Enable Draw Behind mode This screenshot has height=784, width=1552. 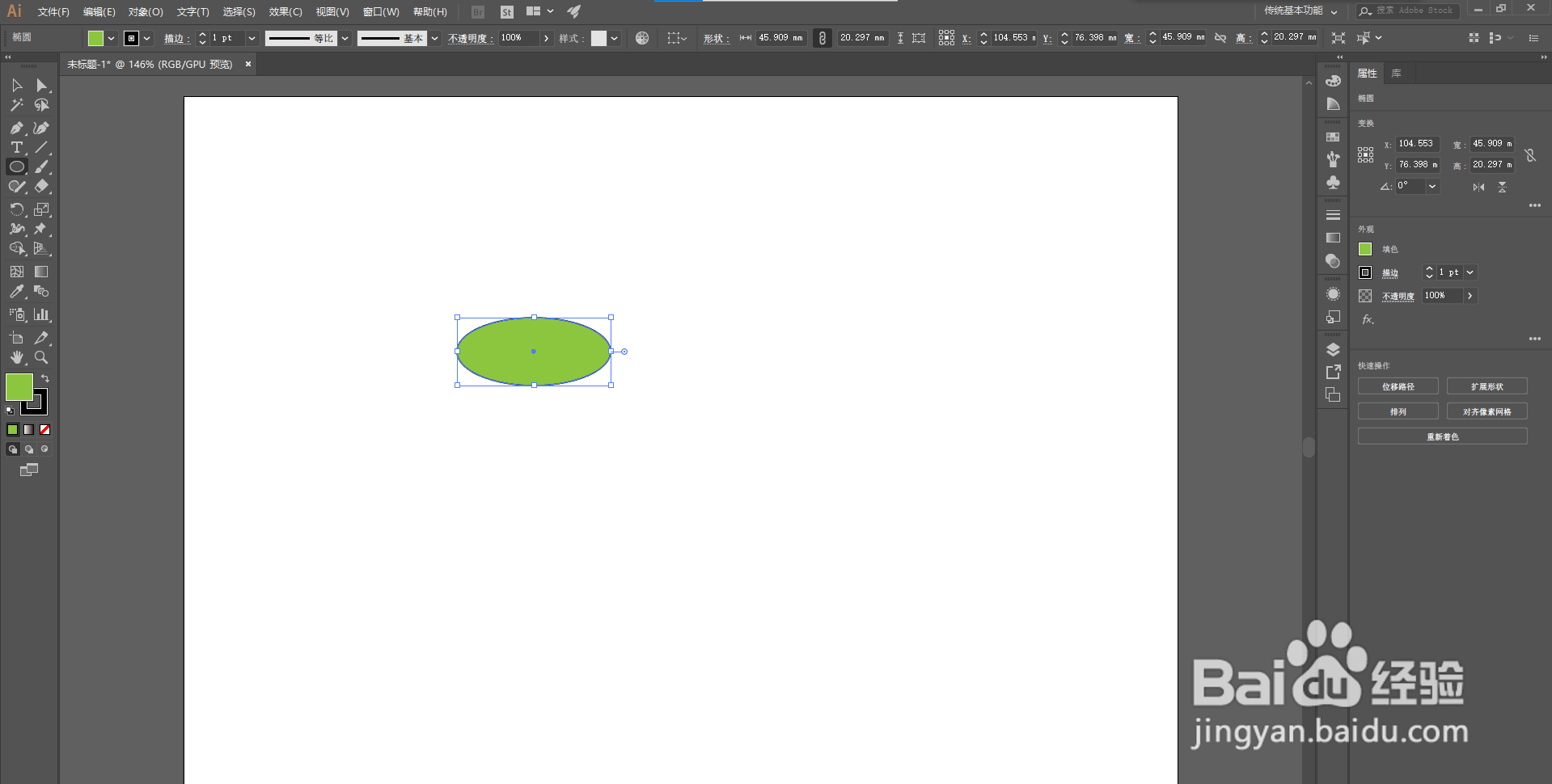pyautogui.click(x=29, y=449)
